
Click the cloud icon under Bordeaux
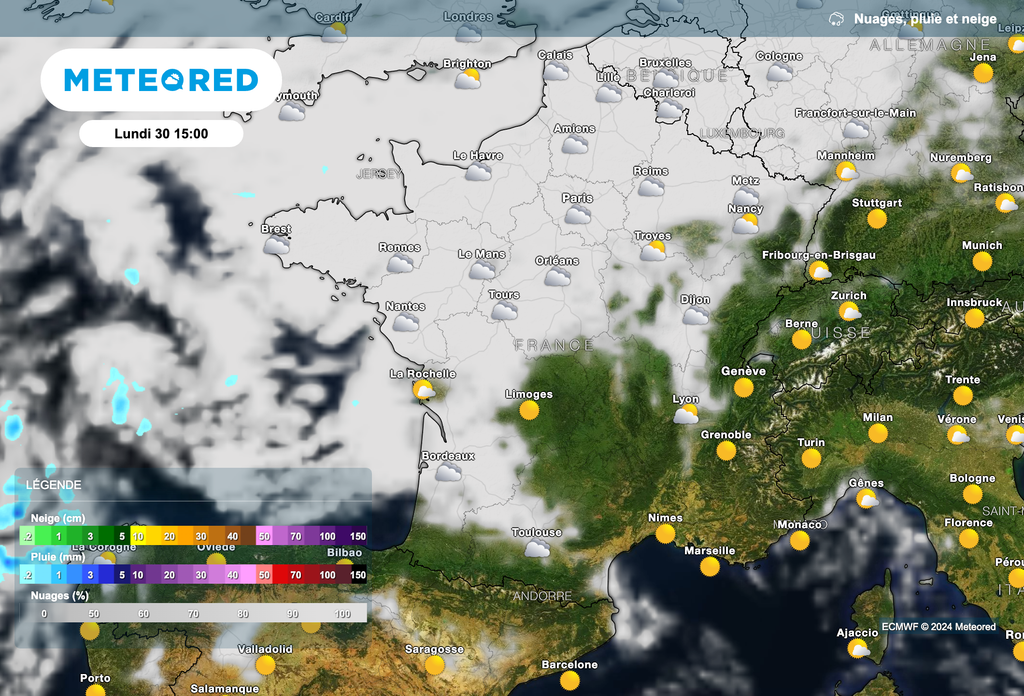(x=448, y=471)
